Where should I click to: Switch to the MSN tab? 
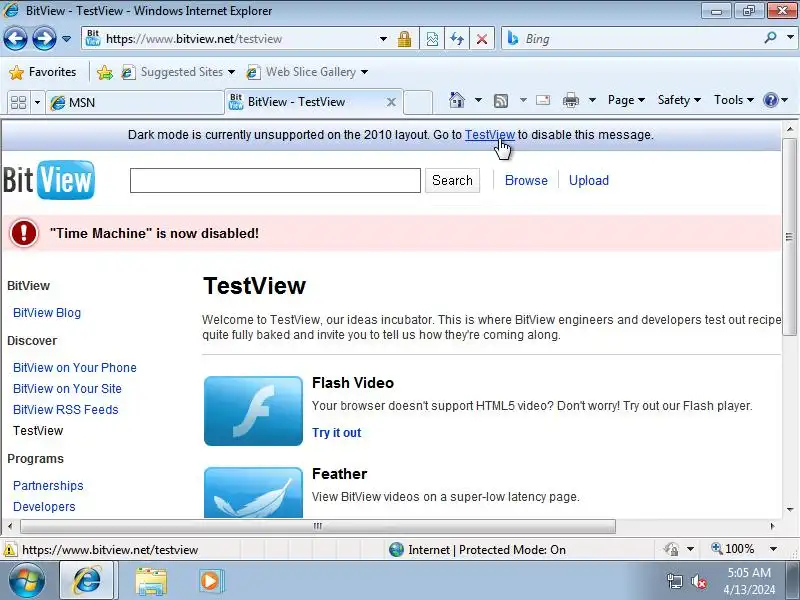(x=135, y=103)
